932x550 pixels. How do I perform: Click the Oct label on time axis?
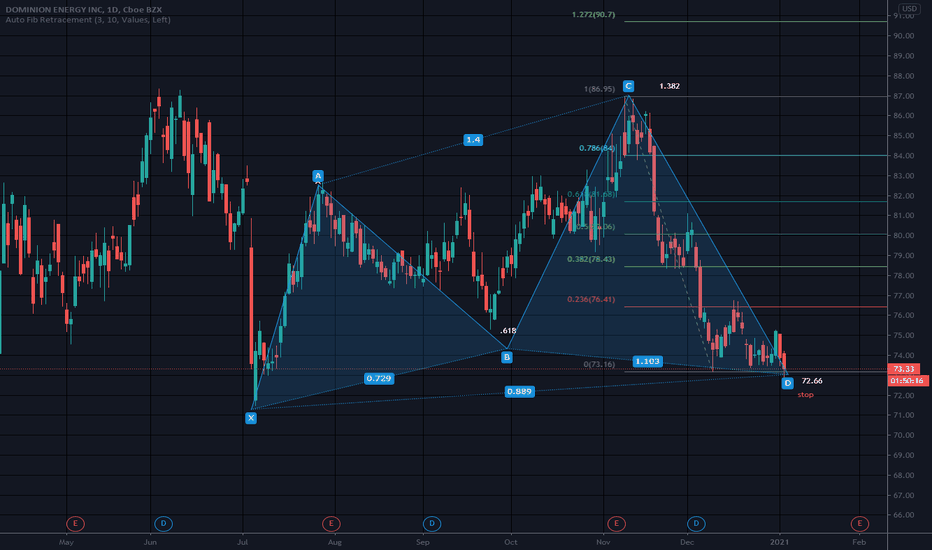[x=511, y=542]
